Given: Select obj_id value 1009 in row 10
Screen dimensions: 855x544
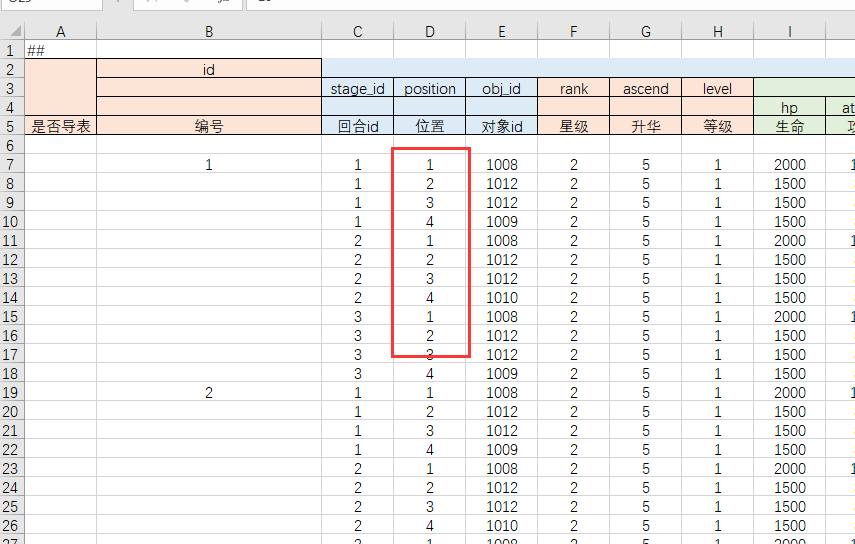Looking at the screenshot, I should 502,221.
